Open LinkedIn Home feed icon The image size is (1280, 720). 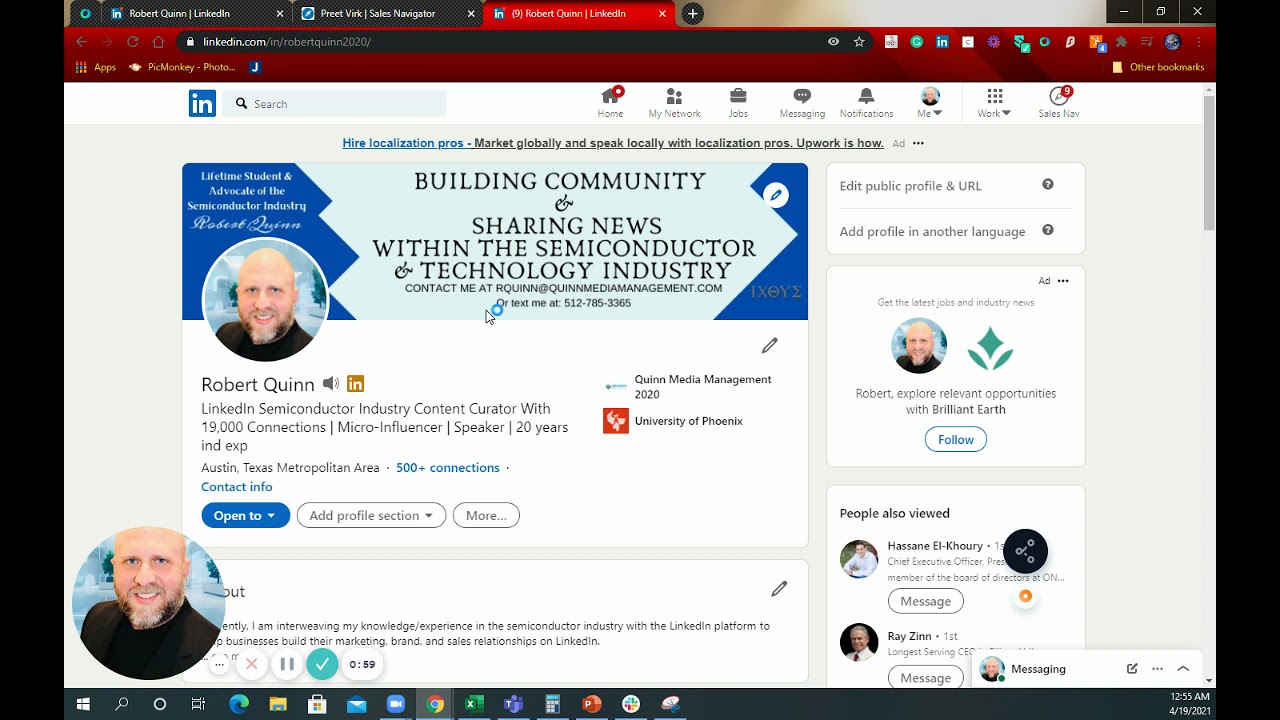point(610,97)
